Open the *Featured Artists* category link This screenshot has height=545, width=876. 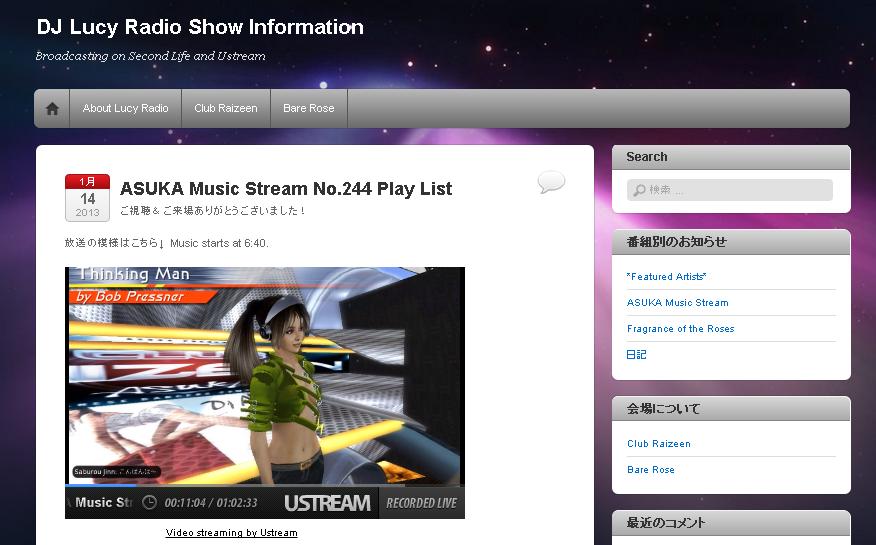pyautogui.click(x=666, y=276)
